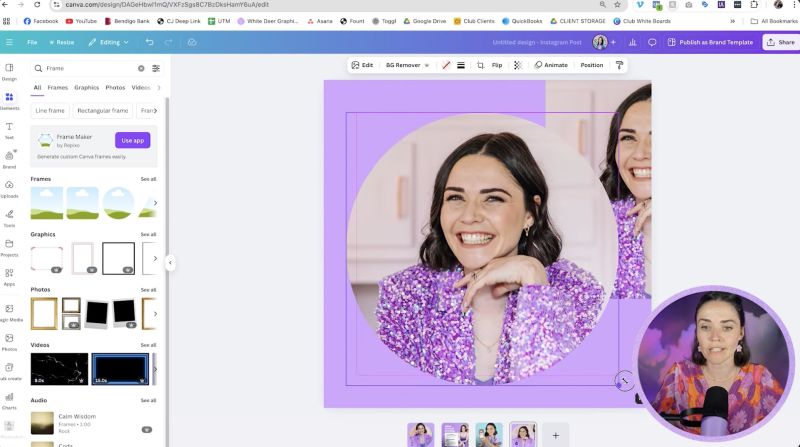Click the Share button
Image resolution: width=800 pixels, height=447 pixels.
coord(781,42)
